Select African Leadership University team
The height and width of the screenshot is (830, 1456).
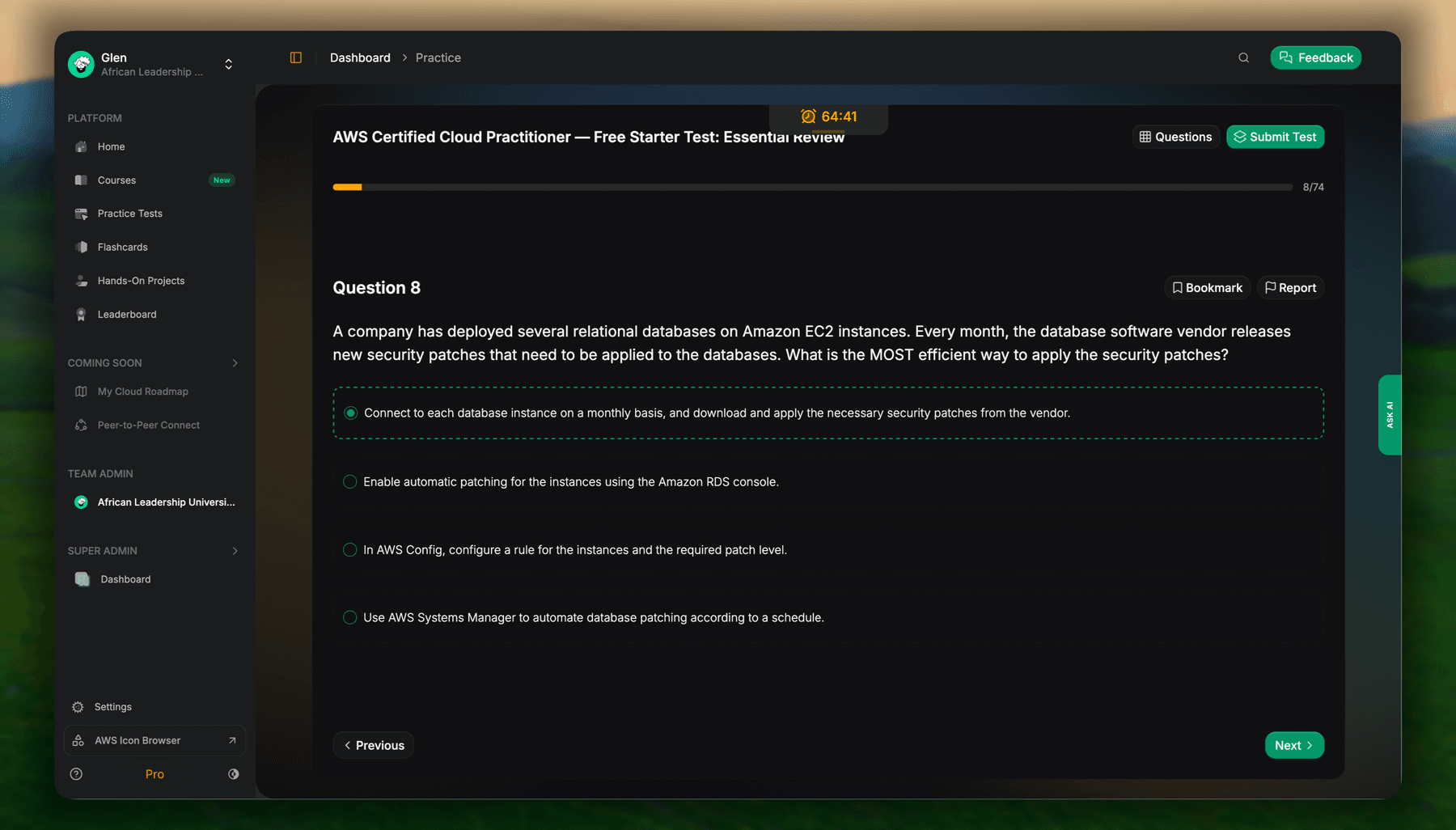(x=154, y=502)
